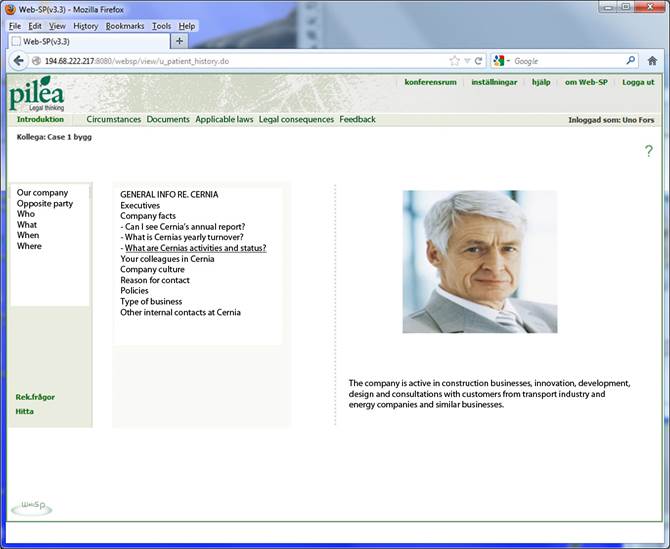Open the Google search engine dropdown
This screenshot has height=549, width=670.
[x=501, y=61]
